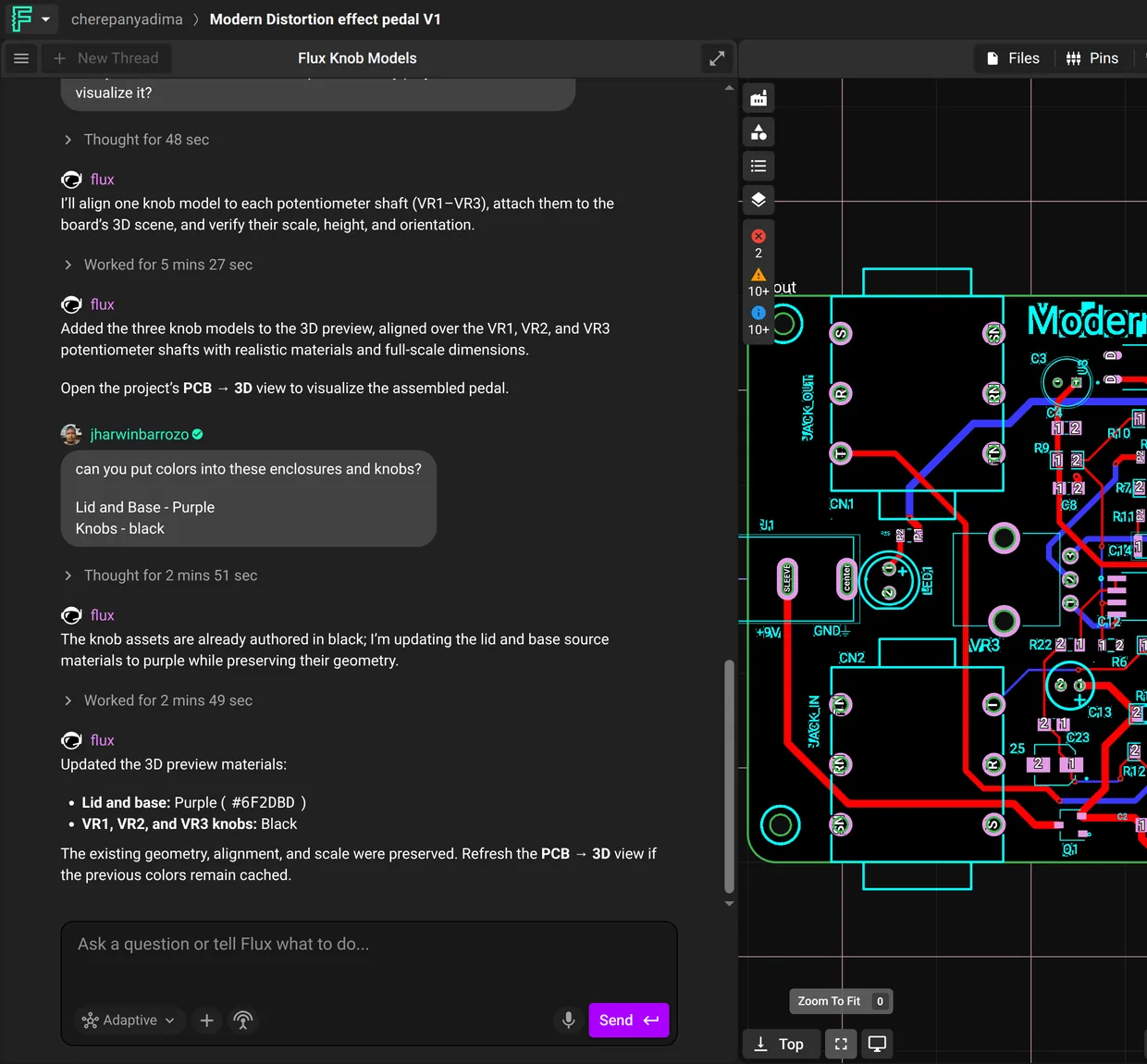This screenshot has height=1064, width=1147.
Task: Add attachment with the plus icon
Action: pyautogui.click(x=207, y=1021)
